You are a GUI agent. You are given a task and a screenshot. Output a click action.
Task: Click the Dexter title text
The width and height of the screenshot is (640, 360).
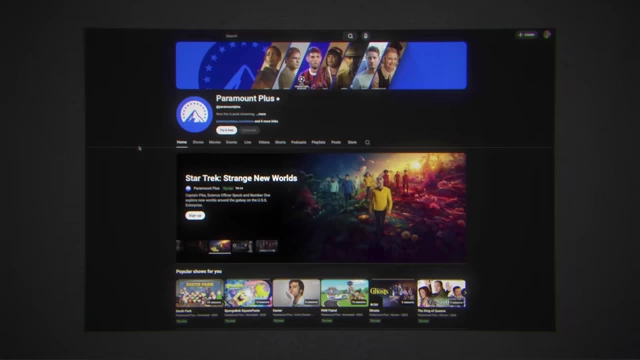tap(278, 311)
